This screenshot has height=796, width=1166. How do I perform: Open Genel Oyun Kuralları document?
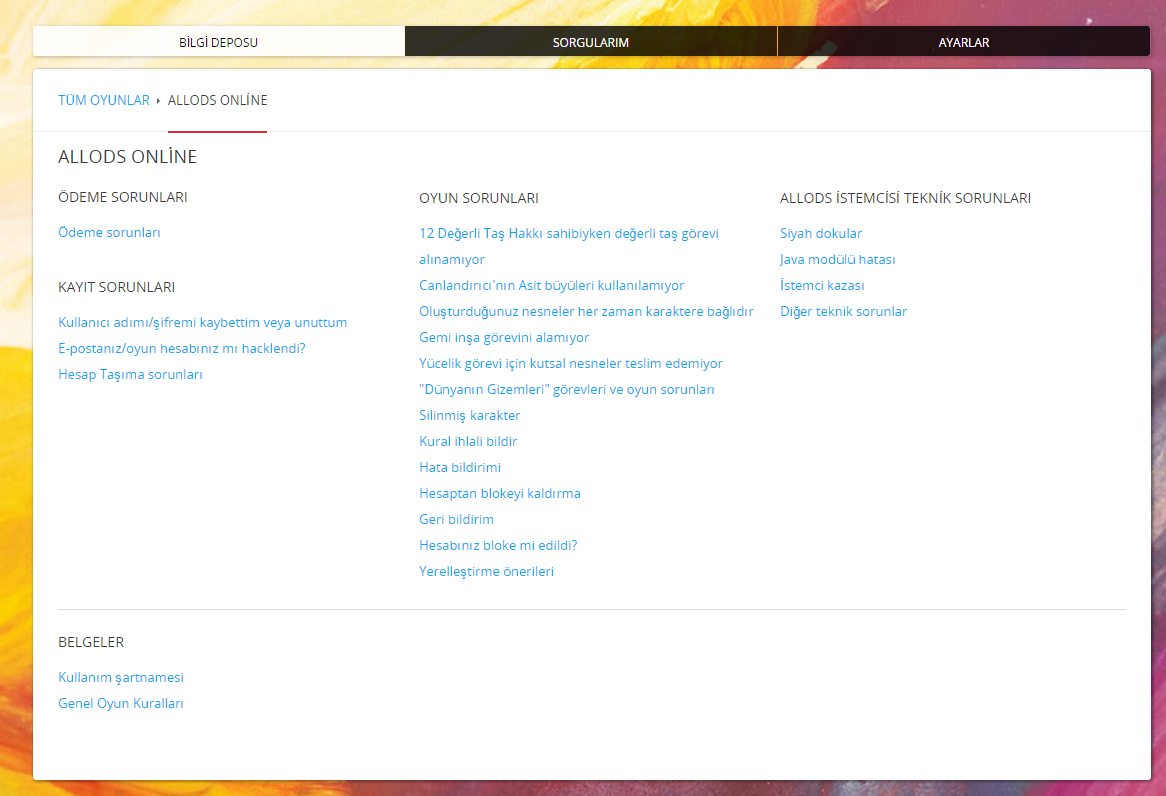click(120, 704)
